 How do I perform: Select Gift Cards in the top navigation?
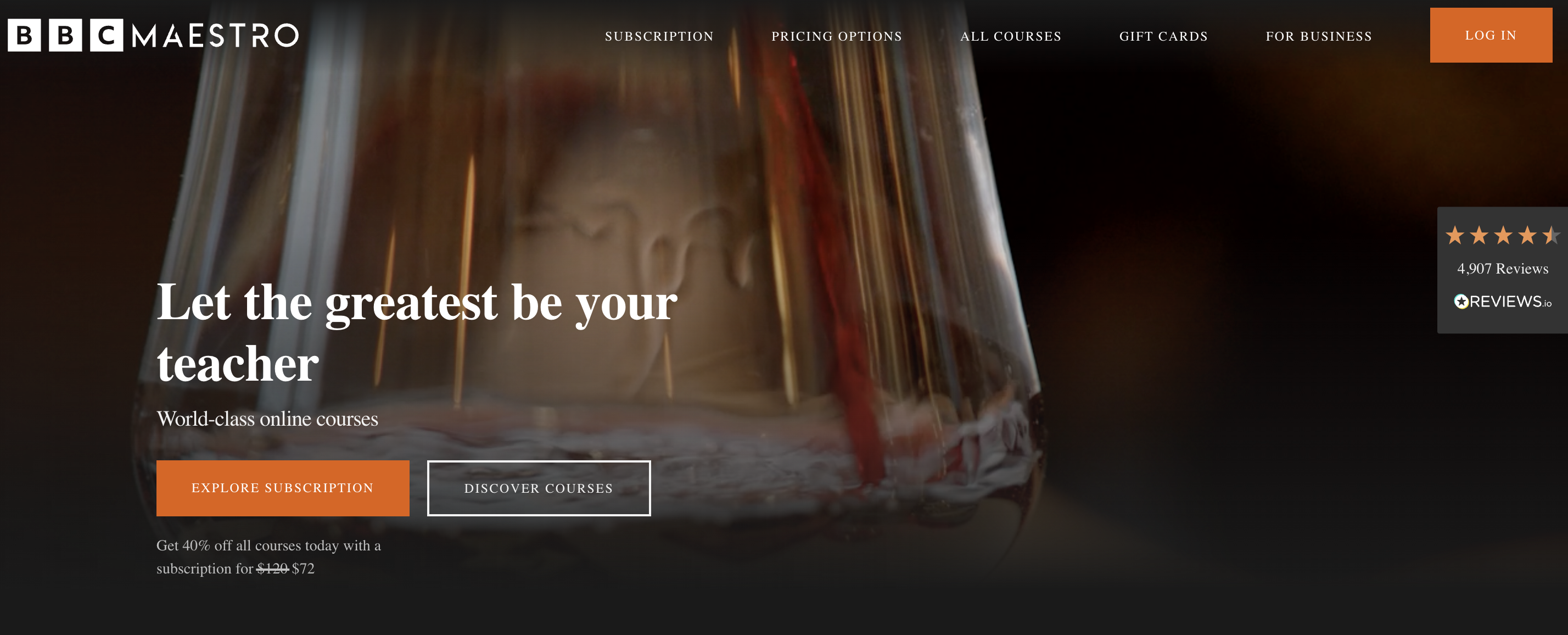pyautogui.click(x=1163, y=37)
